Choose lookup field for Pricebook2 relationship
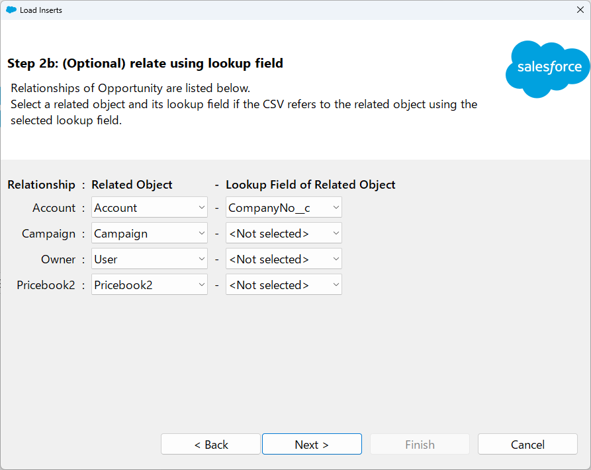This screenshot has width=591, height=470. pos(283,285)
